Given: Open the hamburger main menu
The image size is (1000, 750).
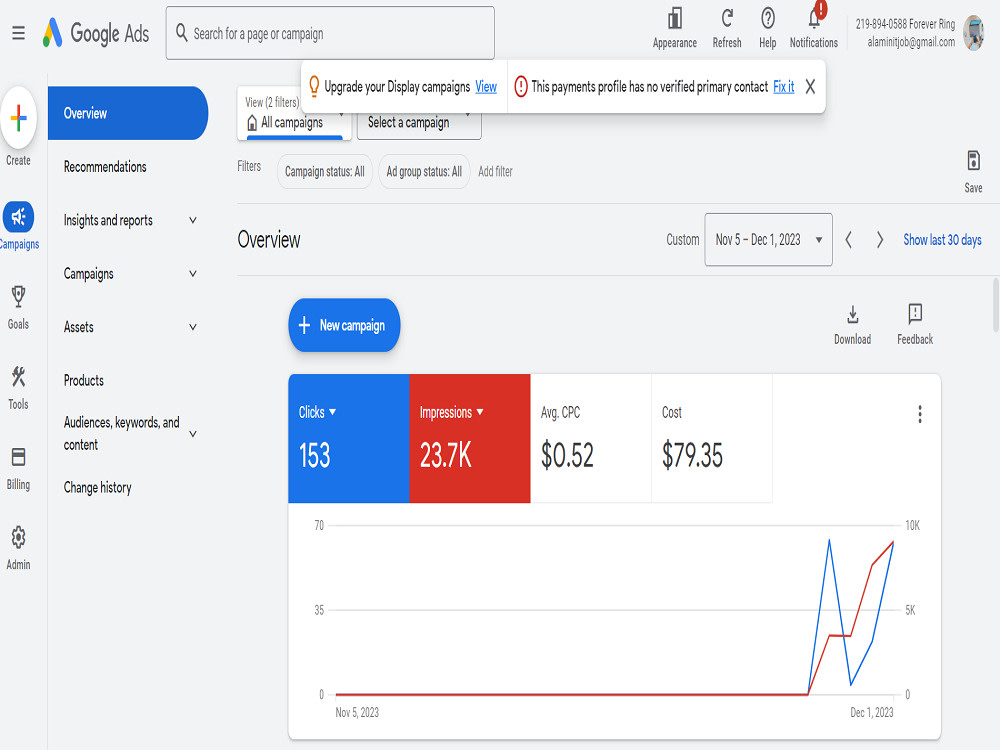Looking at the screenshot, I should coord(18,33).
